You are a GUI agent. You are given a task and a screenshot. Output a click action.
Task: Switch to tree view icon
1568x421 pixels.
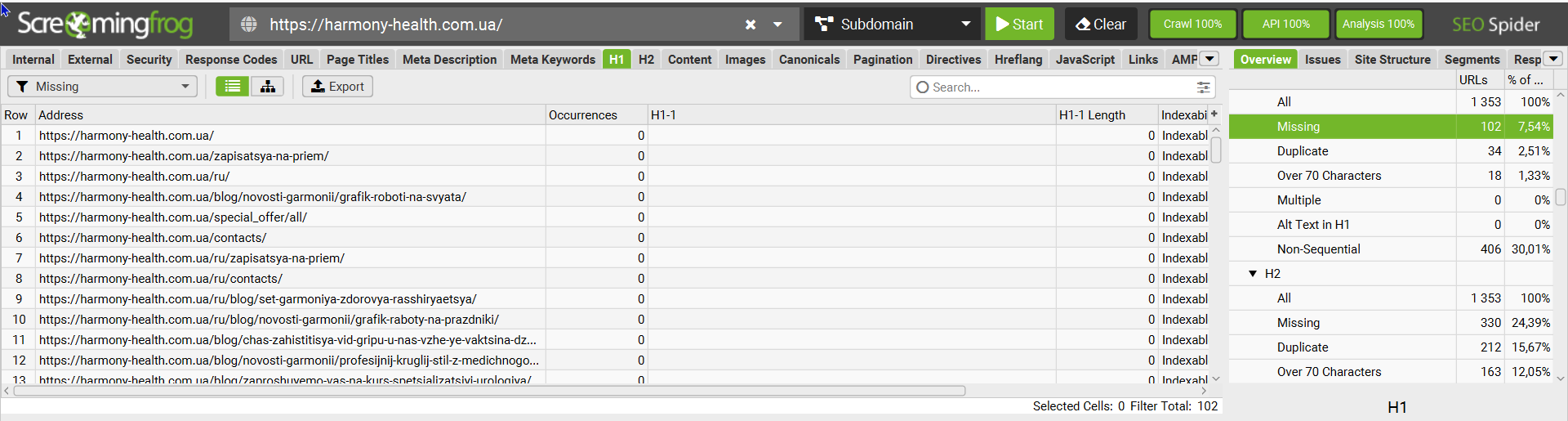(268, 87)
